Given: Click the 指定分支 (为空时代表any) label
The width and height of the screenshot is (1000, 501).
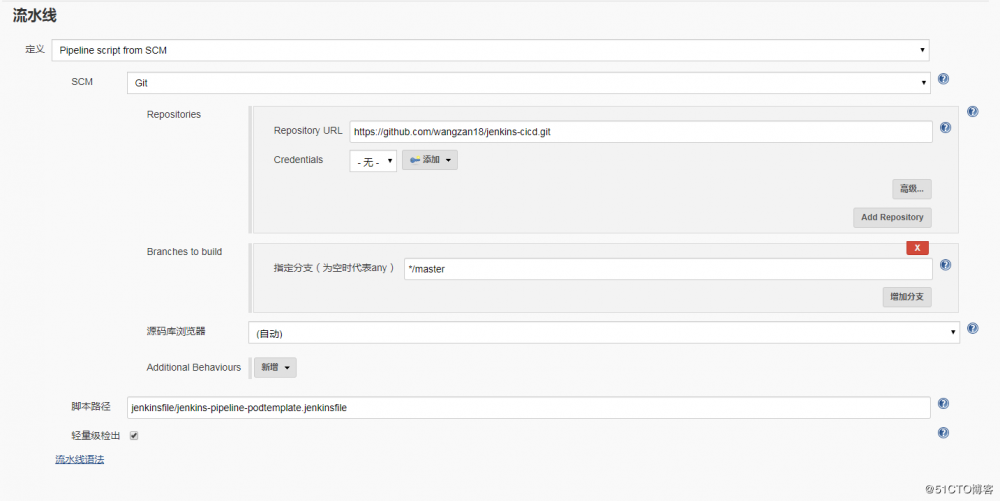Looking at the screenshot, I should pos(334,268).
